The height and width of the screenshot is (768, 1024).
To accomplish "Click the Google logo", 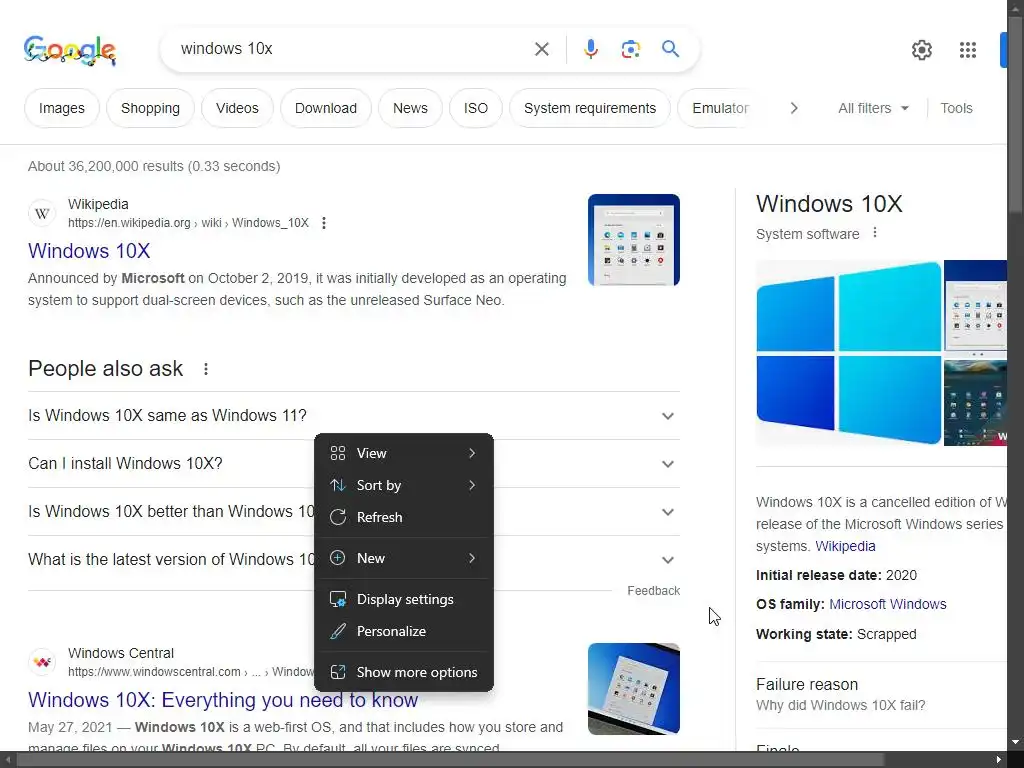I will (70, 50).
